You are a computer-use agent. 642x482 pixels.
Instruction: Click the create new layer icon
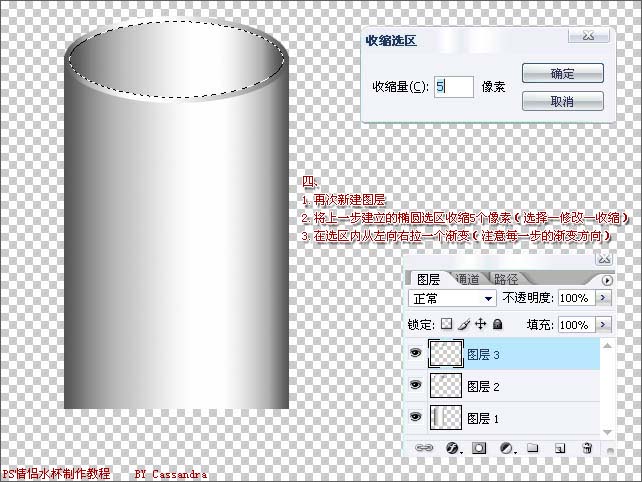560,448
